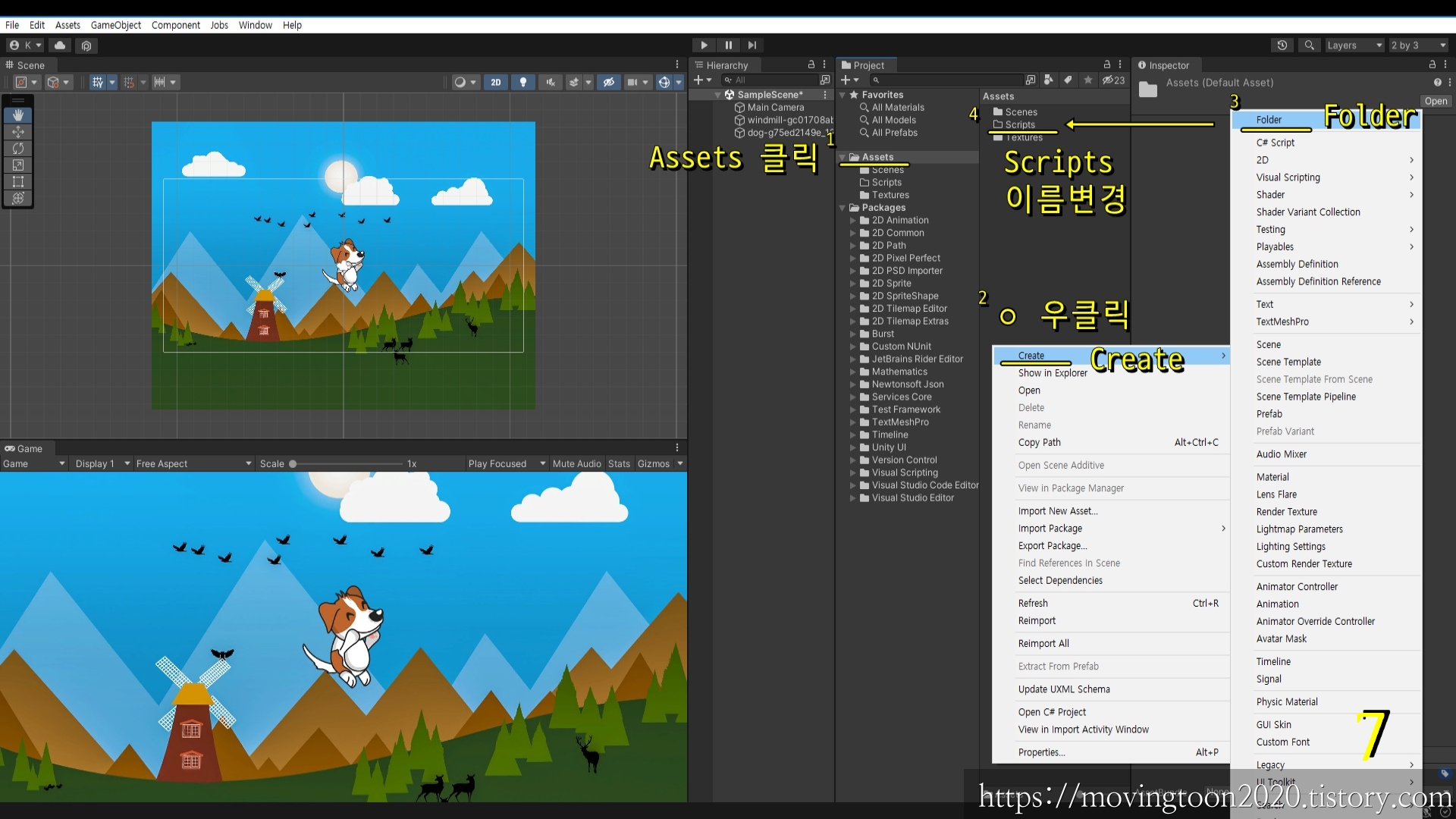Expand the 2D Animation package folder
1456x819 pixels.
point(852,221)
